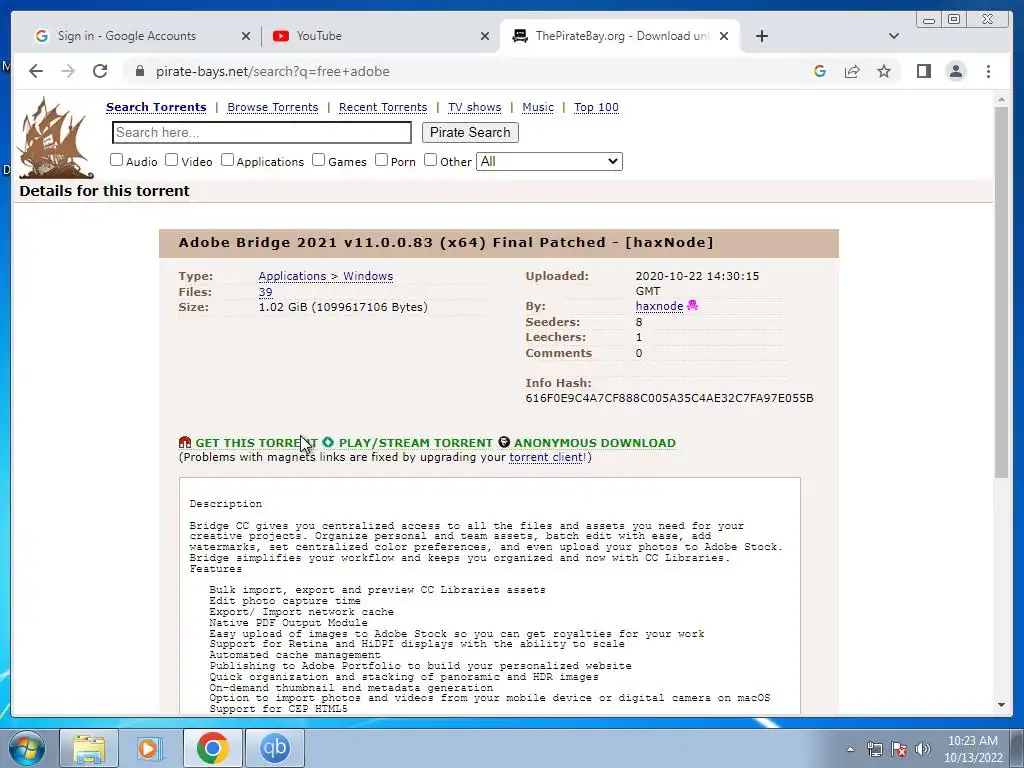Open a new browser tab
The width and height of the screenshot is (1024, 768).
[761, 36]
